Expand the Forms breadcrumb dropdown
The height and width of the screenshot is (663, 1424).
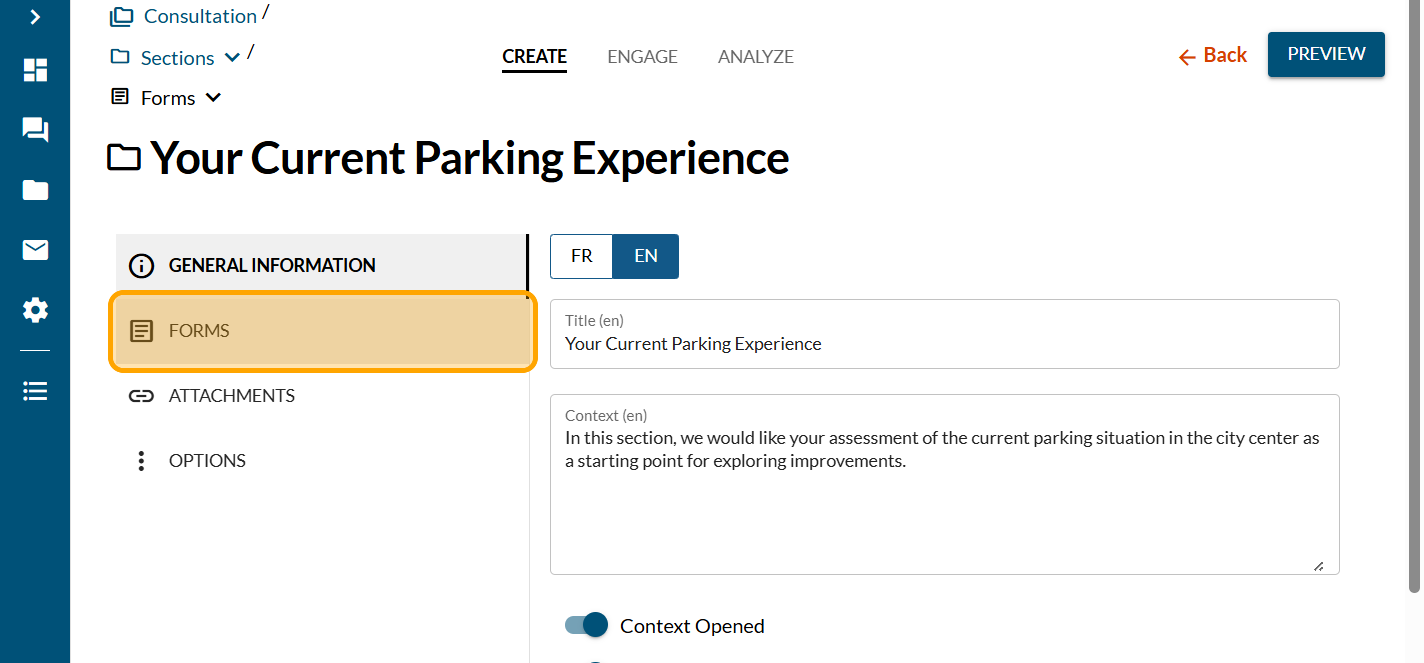click(x=212, y=98)
